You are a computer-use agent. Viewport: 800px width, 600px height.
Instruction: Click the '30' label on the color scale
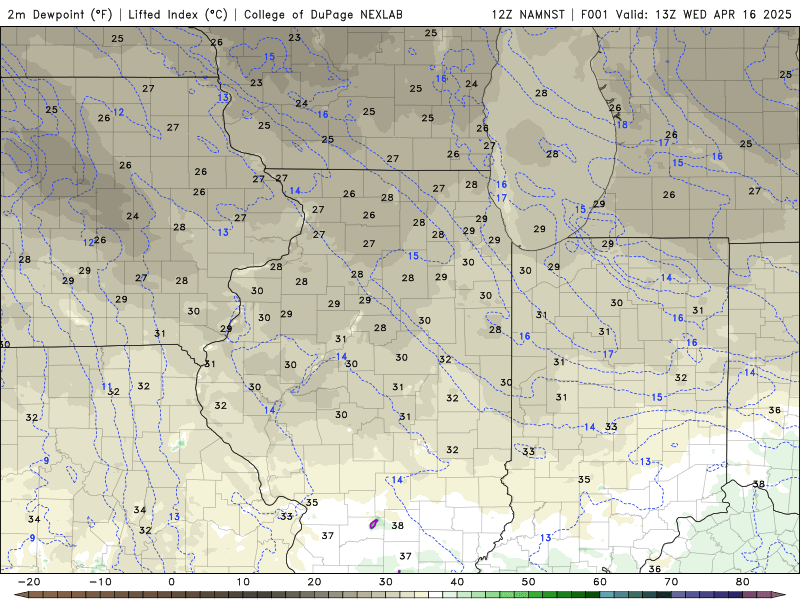(386, 582)
